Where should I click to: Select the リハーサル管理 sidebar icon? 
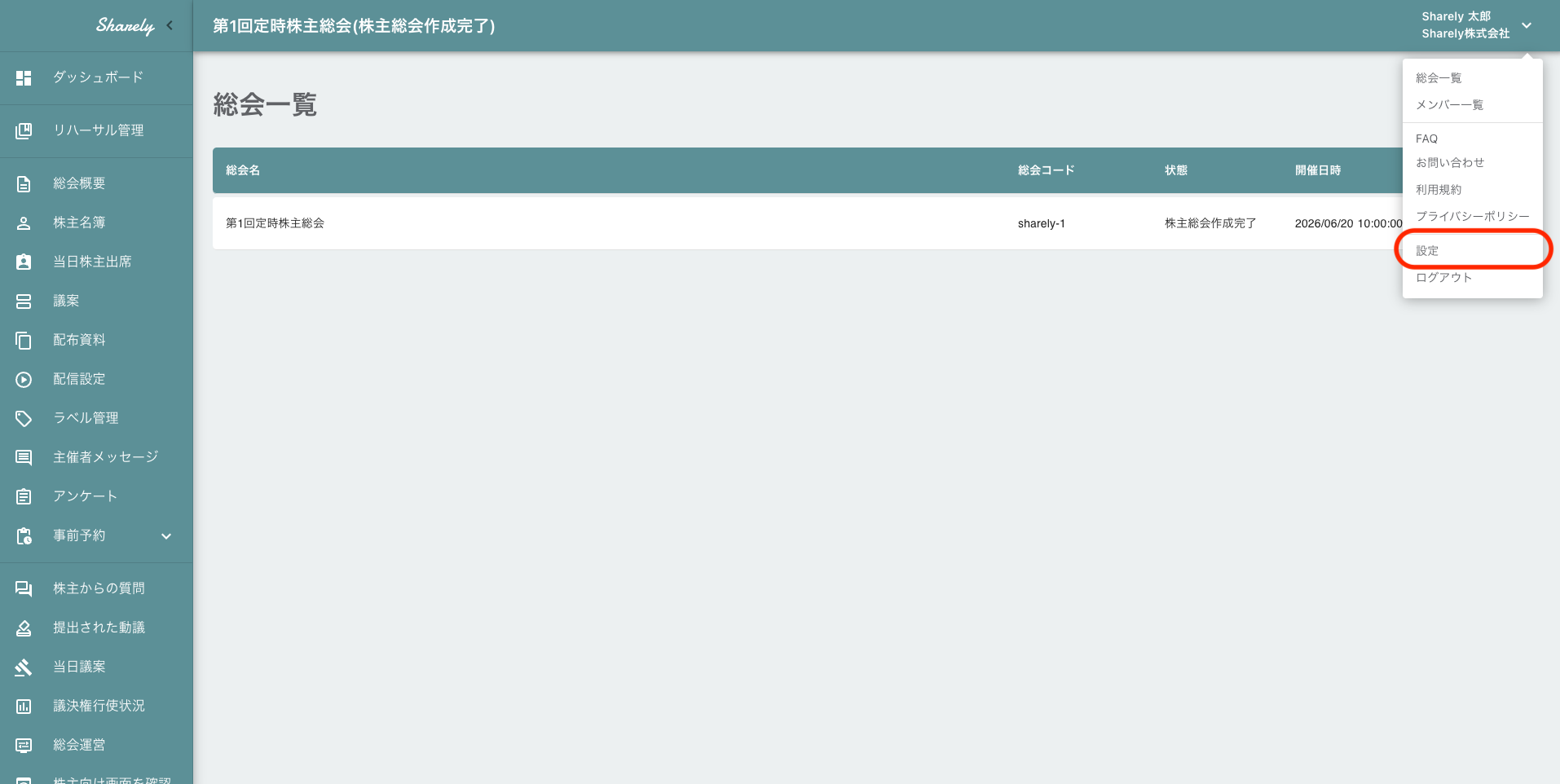coord(23,130)
